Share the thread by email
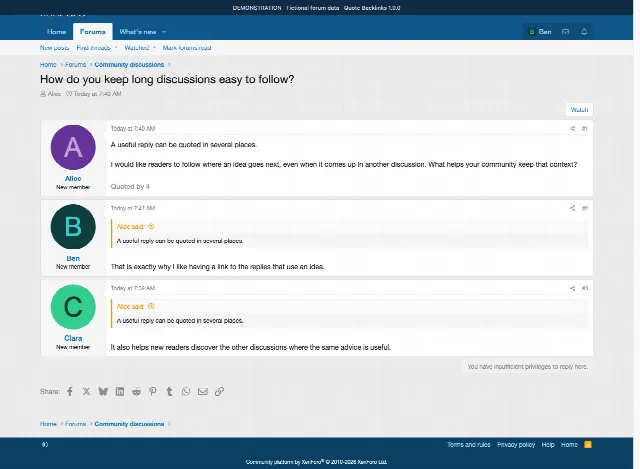Image resolution: width=640 pixels, height=469 pixels. tap(202, 391)
